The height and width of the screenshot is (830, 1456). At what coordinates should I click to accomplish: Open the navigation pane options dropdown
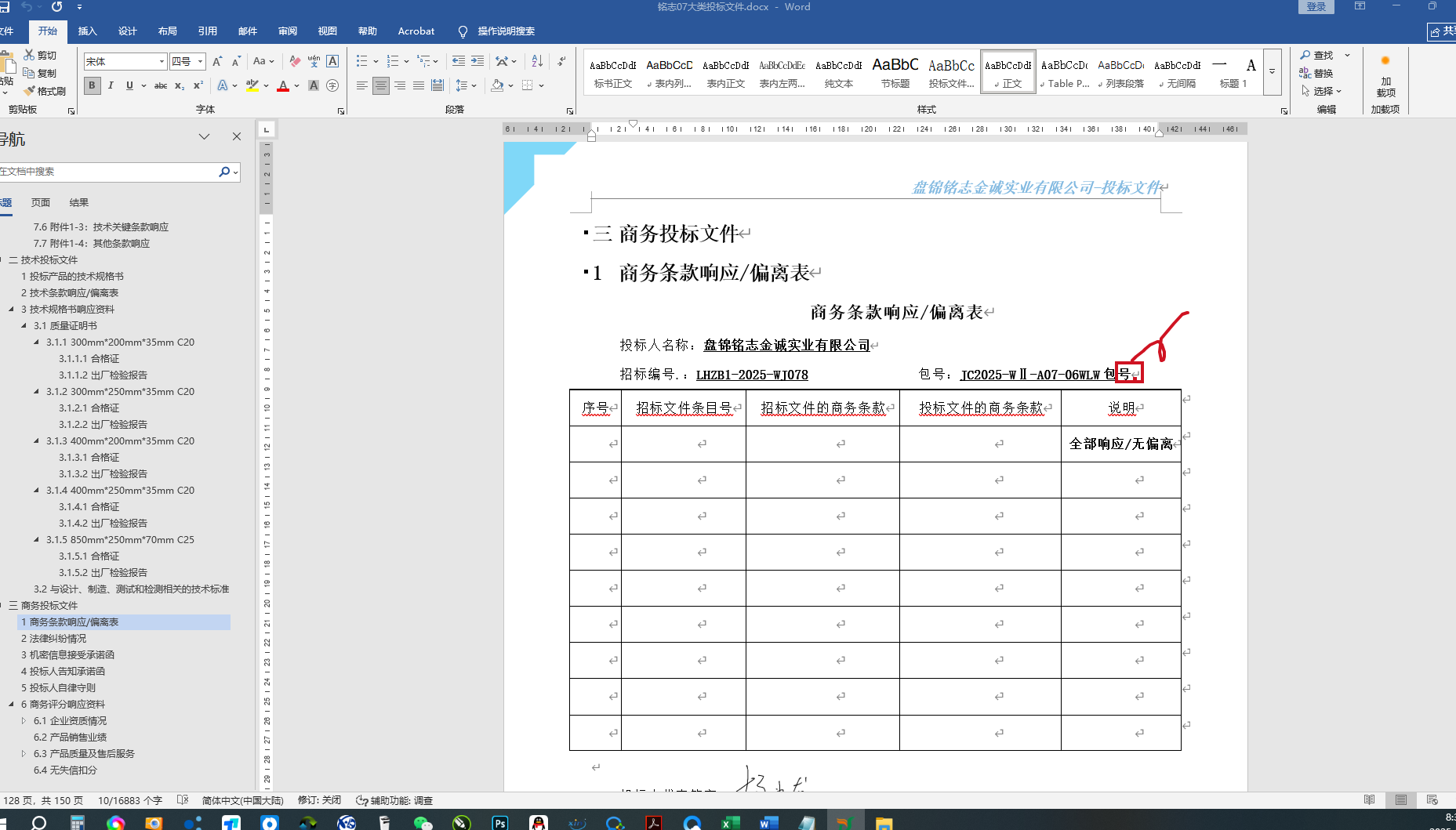coord(204,136)
